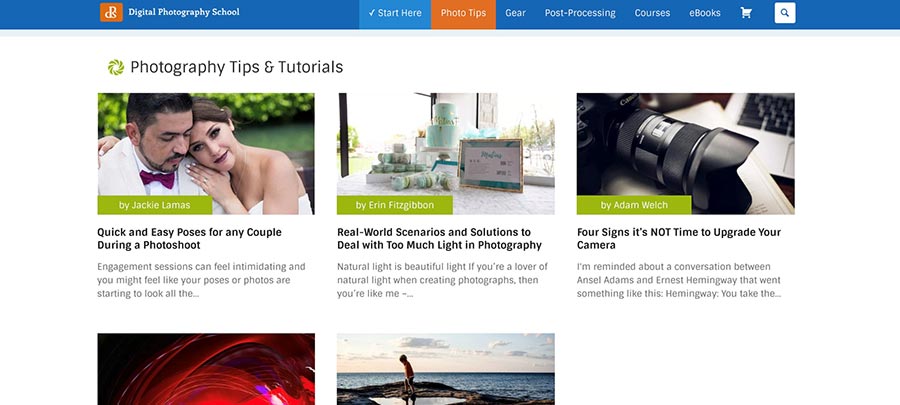Open Four Signs it's NOT Time article

coord(679,239)
